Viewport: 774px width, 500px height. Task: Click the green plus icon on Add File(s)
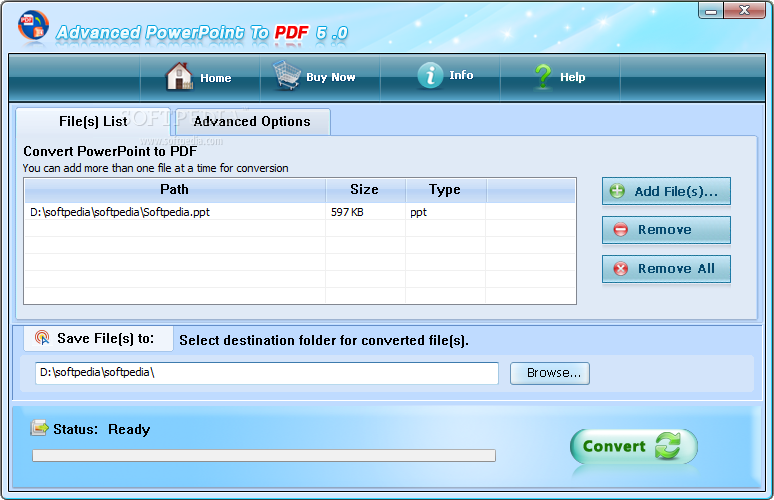click(617, 191)
